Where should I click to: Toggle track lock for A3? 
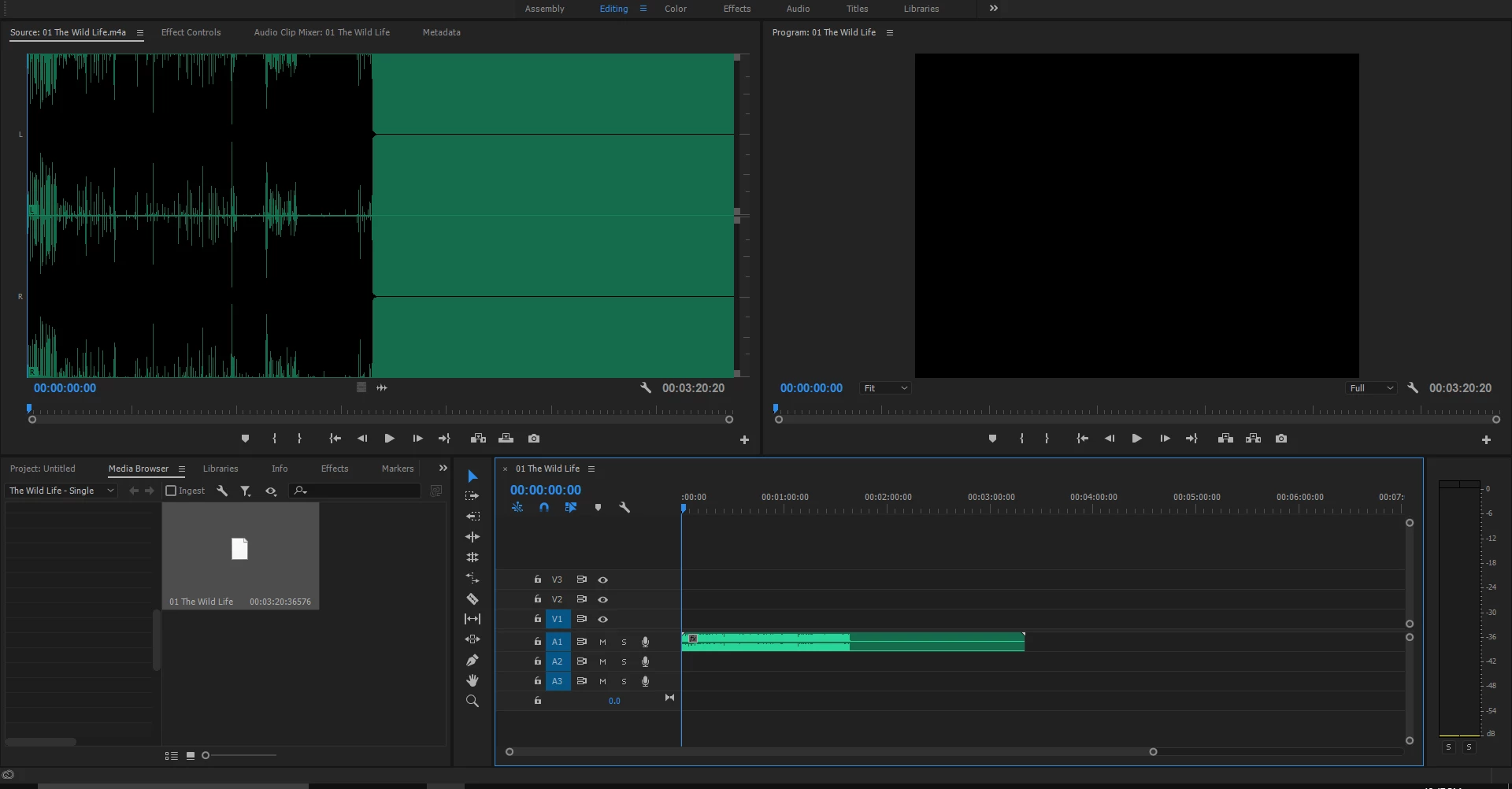[538, 681]
